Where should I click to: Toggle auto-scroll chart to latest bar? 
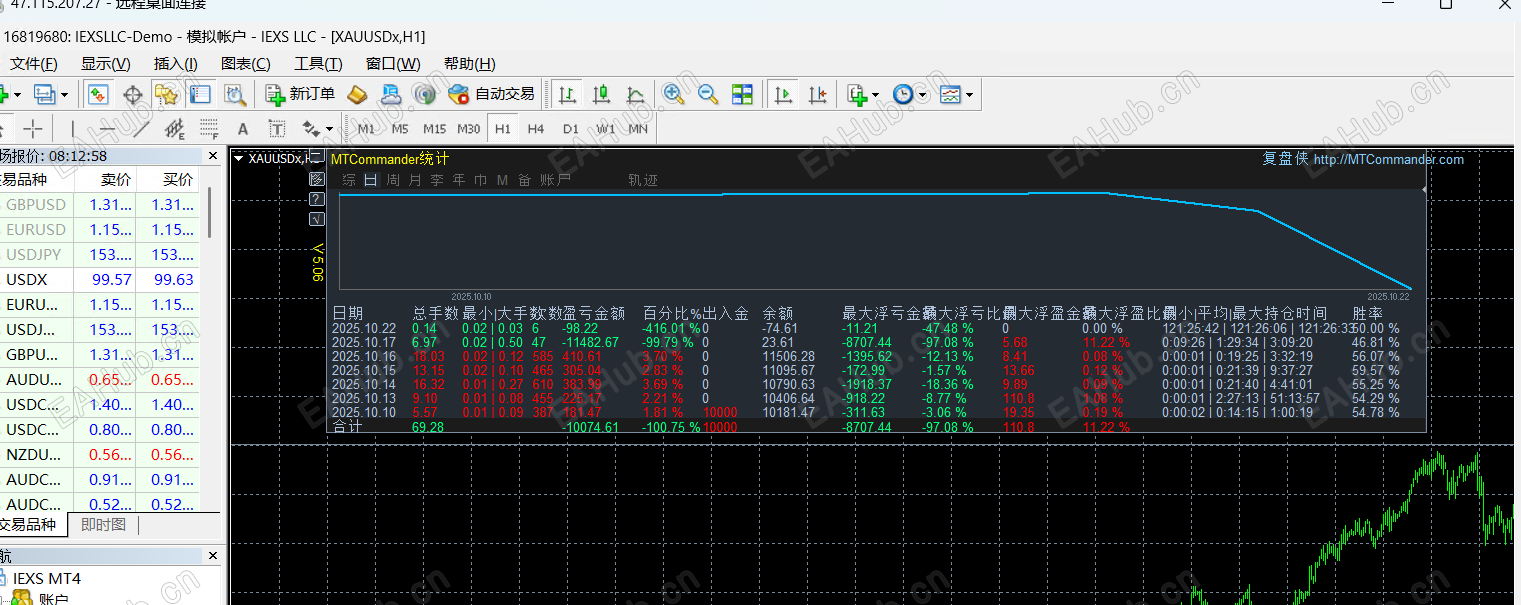[784, 94]
